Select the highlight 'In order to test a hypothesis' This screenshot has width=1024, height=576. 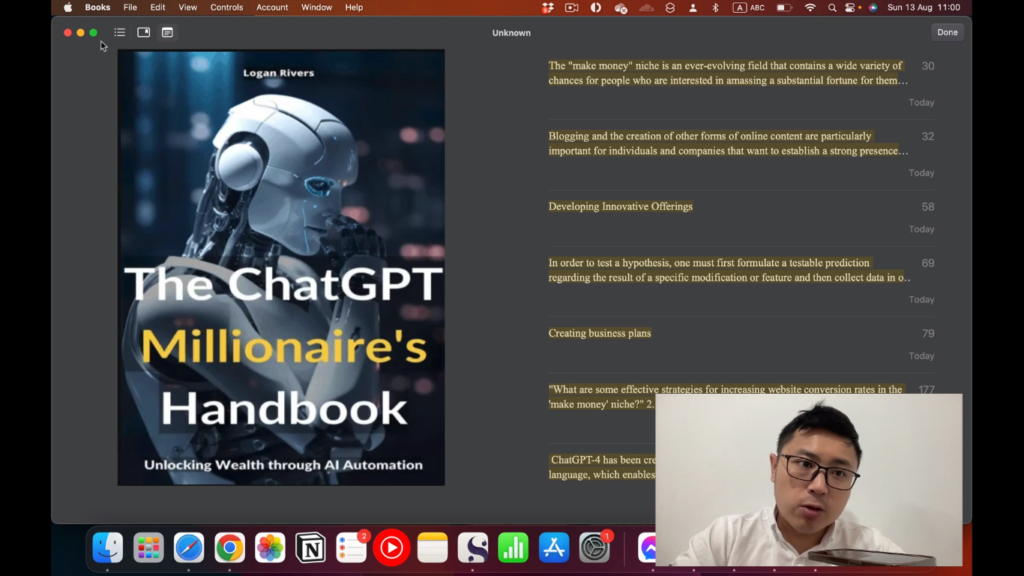point(729,270)
